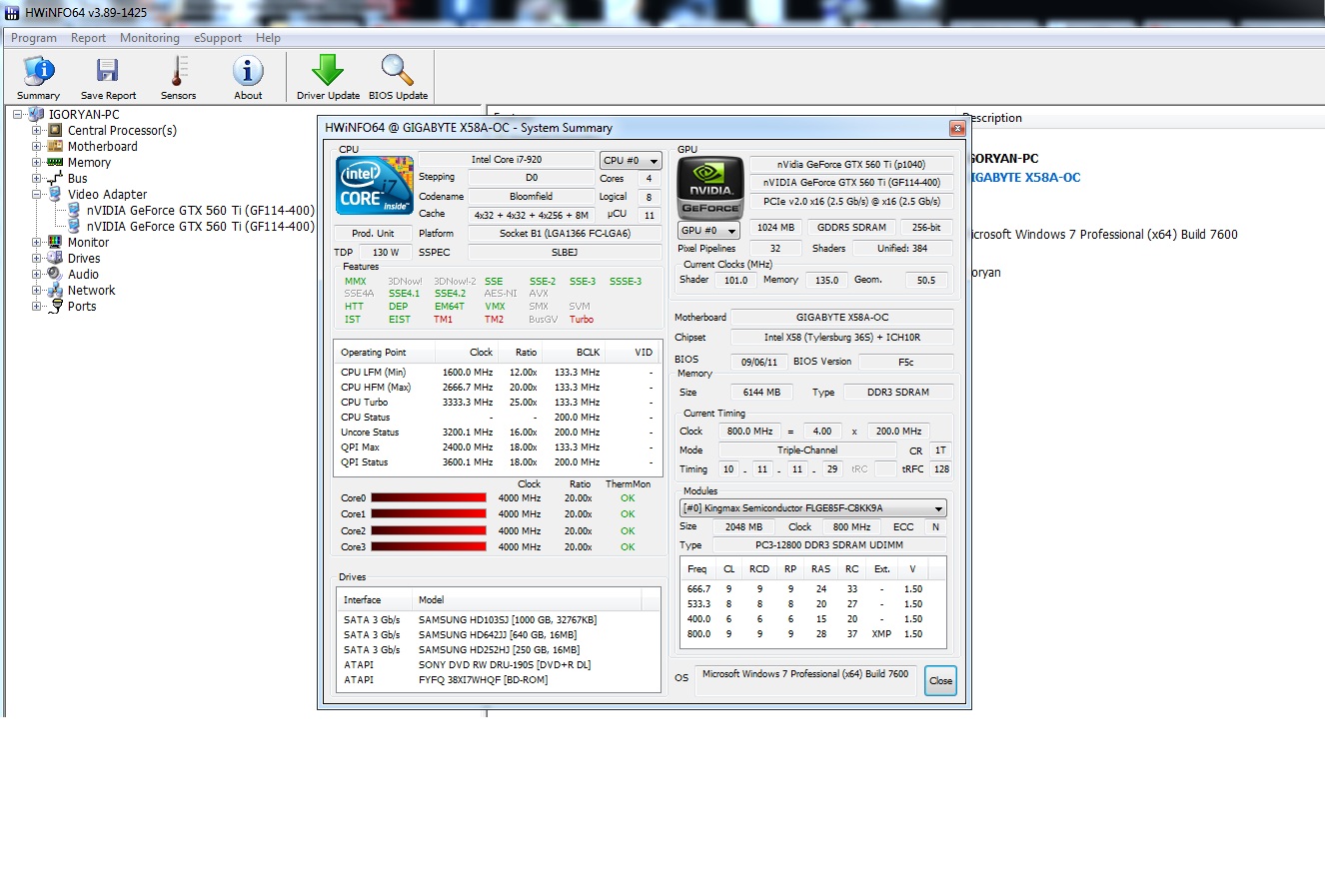This screenshot has width=1325, height=896.
Task: Expand the Network node
Action: pyautogui.click(x=36, y=290)
